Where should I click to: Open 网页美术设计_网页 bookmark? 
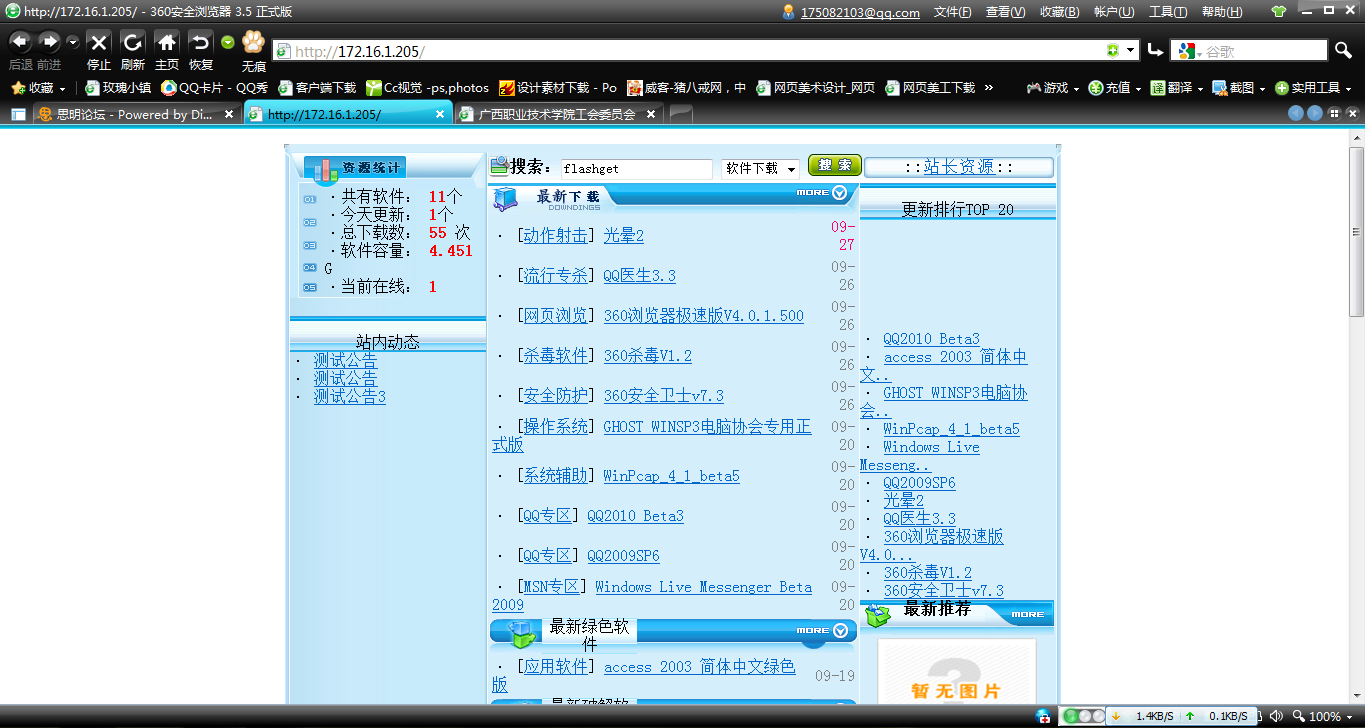pyautogui.click(x=816, y=88)
